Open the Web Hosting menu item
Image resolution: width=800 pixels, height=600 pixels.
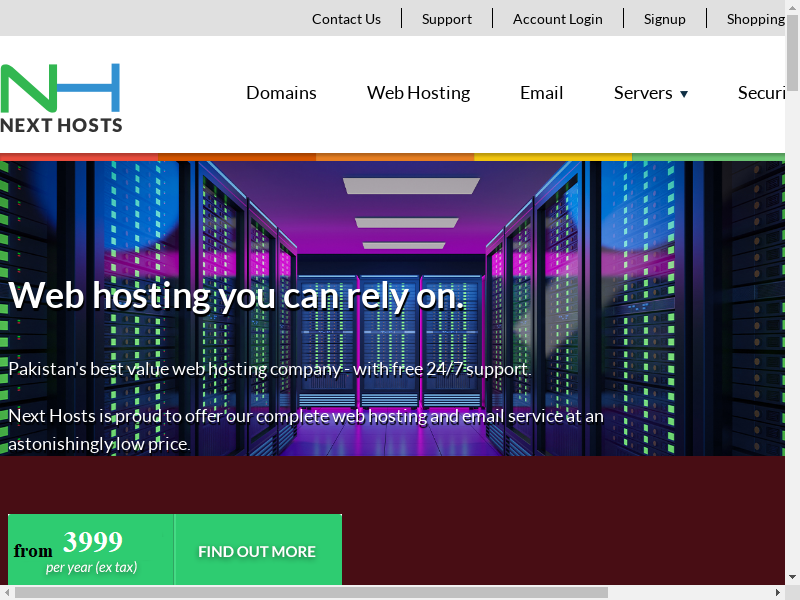[418, 93]
